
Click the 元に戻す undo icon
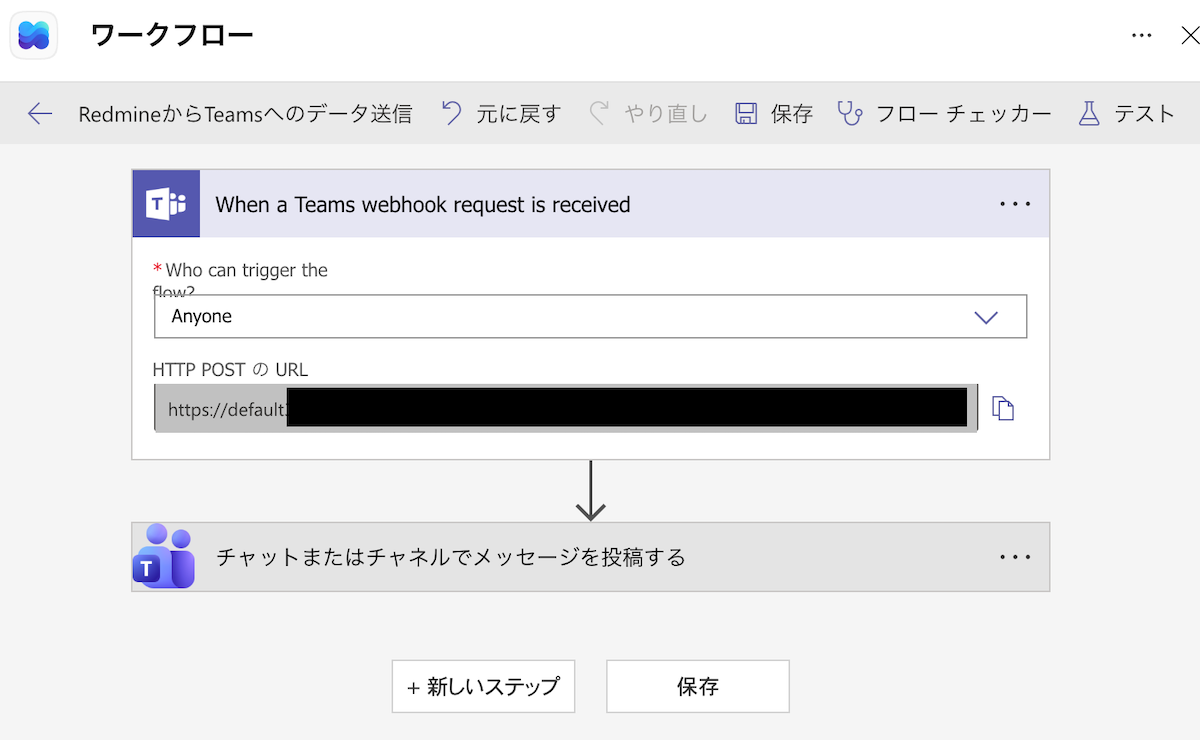[x=452, y=113]
